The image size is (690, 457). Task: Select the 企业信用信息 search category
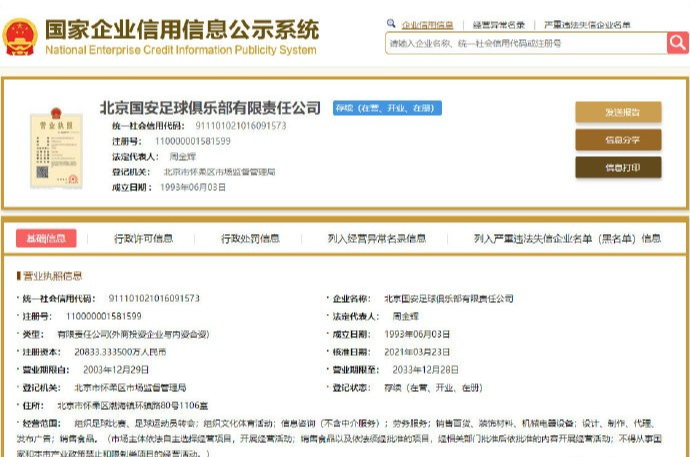click(x=427, y=23)
